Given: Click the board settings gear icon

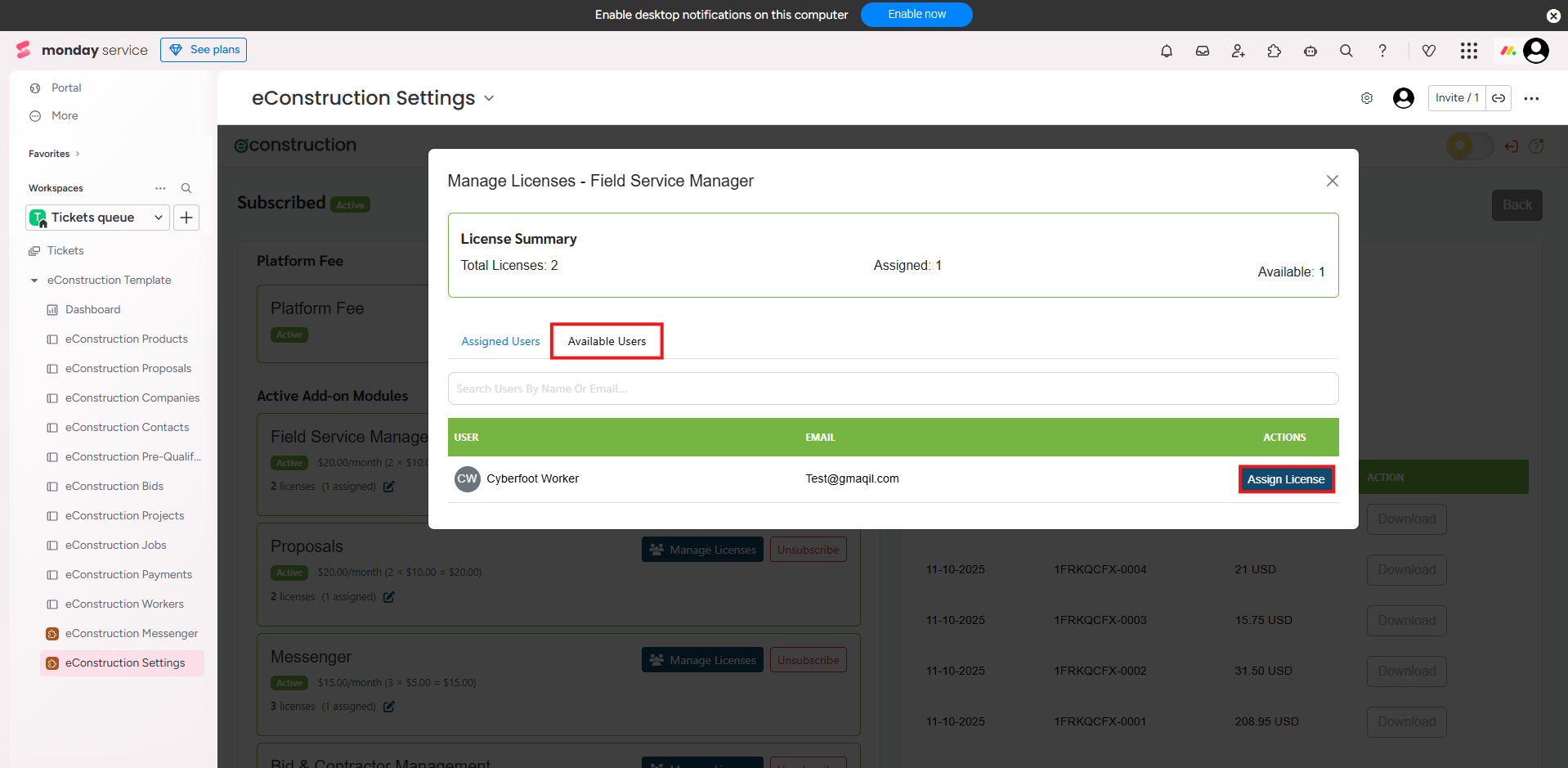Looking at the screenshot, I should 1367,98.
